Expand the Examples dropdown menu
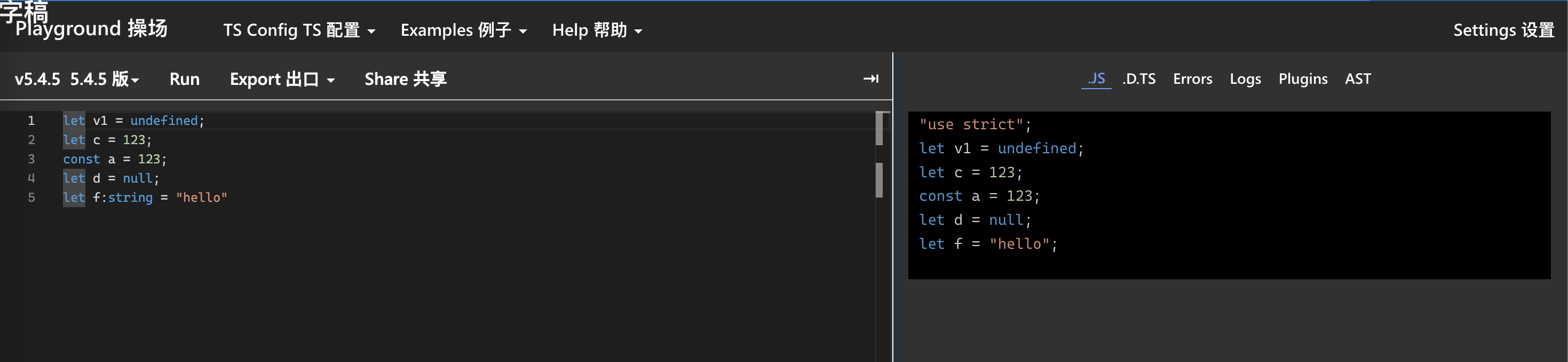Image resolution: width=1568 pixels, height=362 pixels. pyautogui.click(x=463, y=30)
